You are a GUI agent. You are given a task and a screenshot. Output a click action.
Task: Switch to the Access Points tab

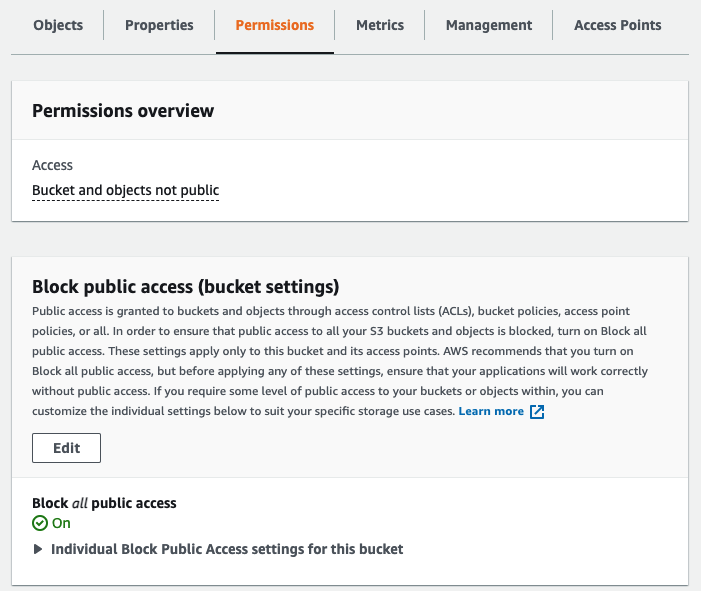click(617, 25)
